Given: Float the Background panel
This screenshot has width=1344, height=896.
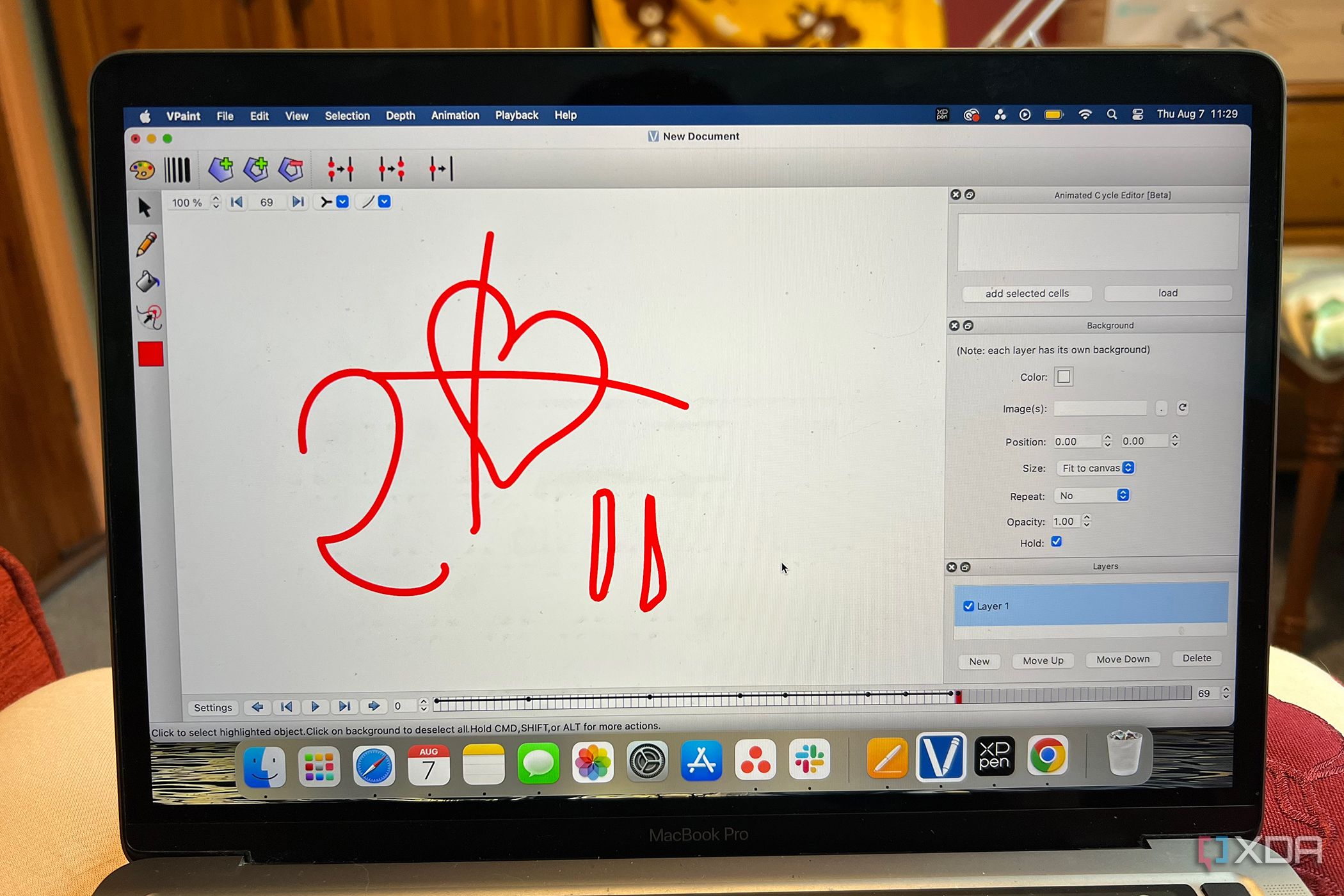Looking at the screenshot, I should (x=968, y=326).
